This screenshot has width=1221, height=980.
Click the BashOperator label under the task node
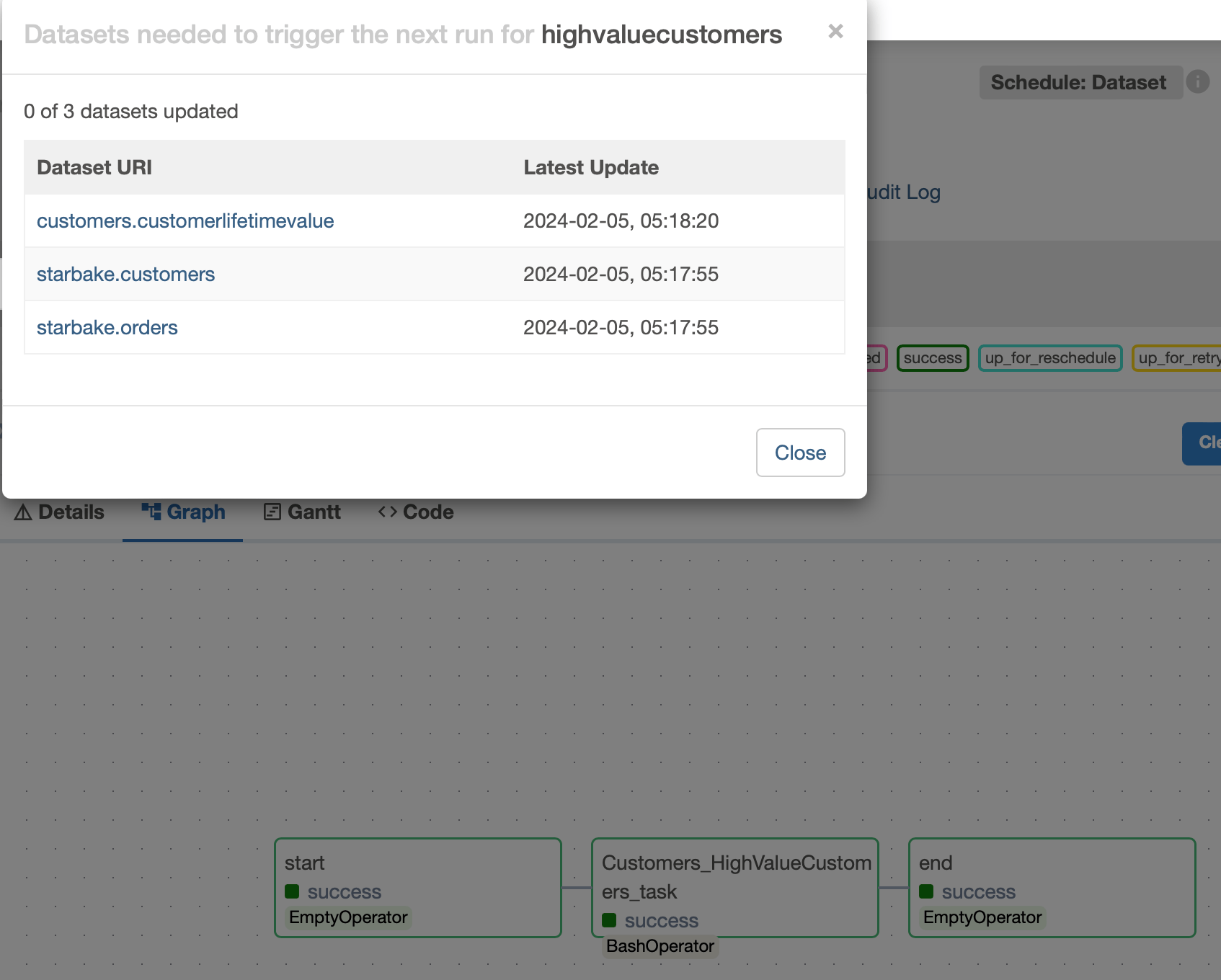pyautogui.click(x=660, y=946)
